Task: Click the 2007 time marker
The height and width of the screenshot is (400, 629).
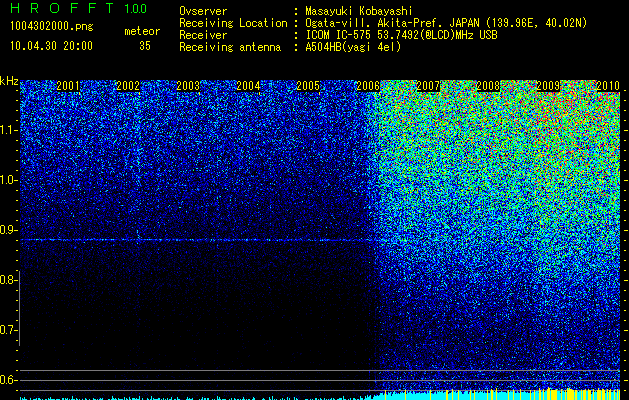Action: pyautogui.click(x=428, y=86)
